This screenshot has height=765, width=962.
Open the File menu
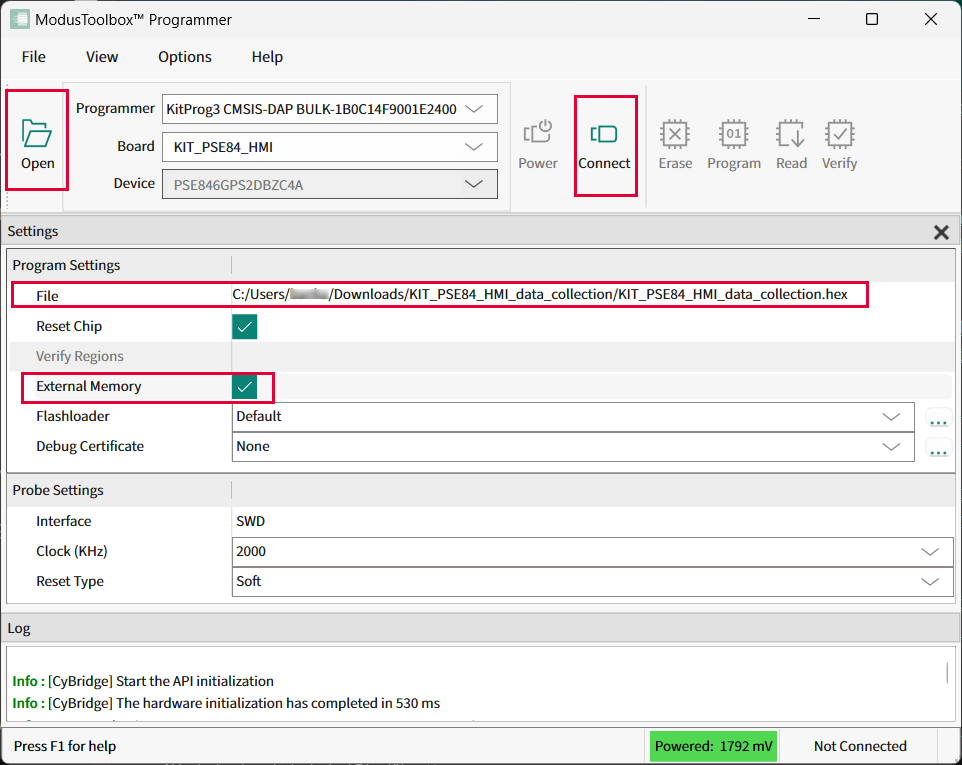(x=34, y=57)
